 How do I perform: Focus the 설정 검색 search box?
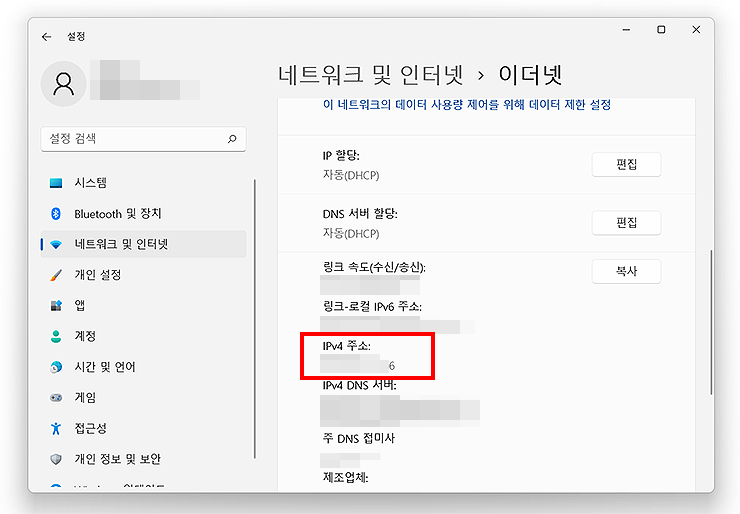pyautogui.click(x=143, y=139)
